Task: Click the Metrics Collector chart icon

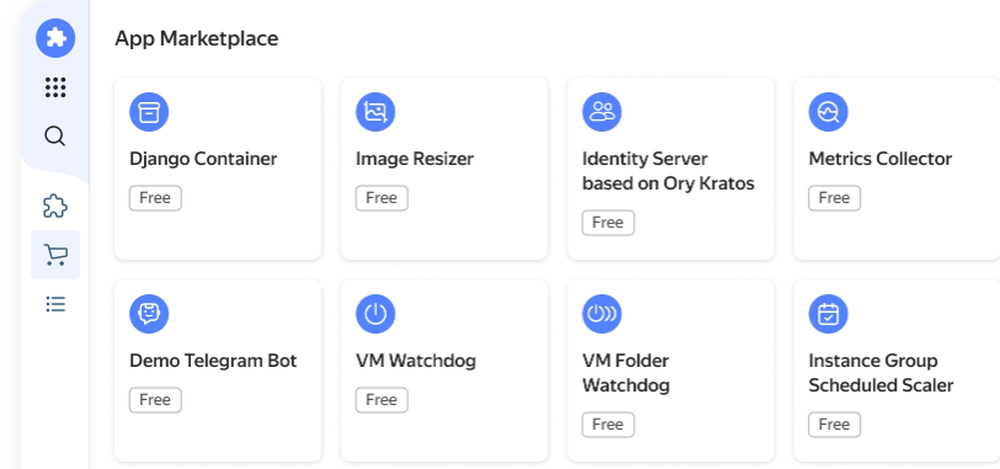Action: coord(828,112)
